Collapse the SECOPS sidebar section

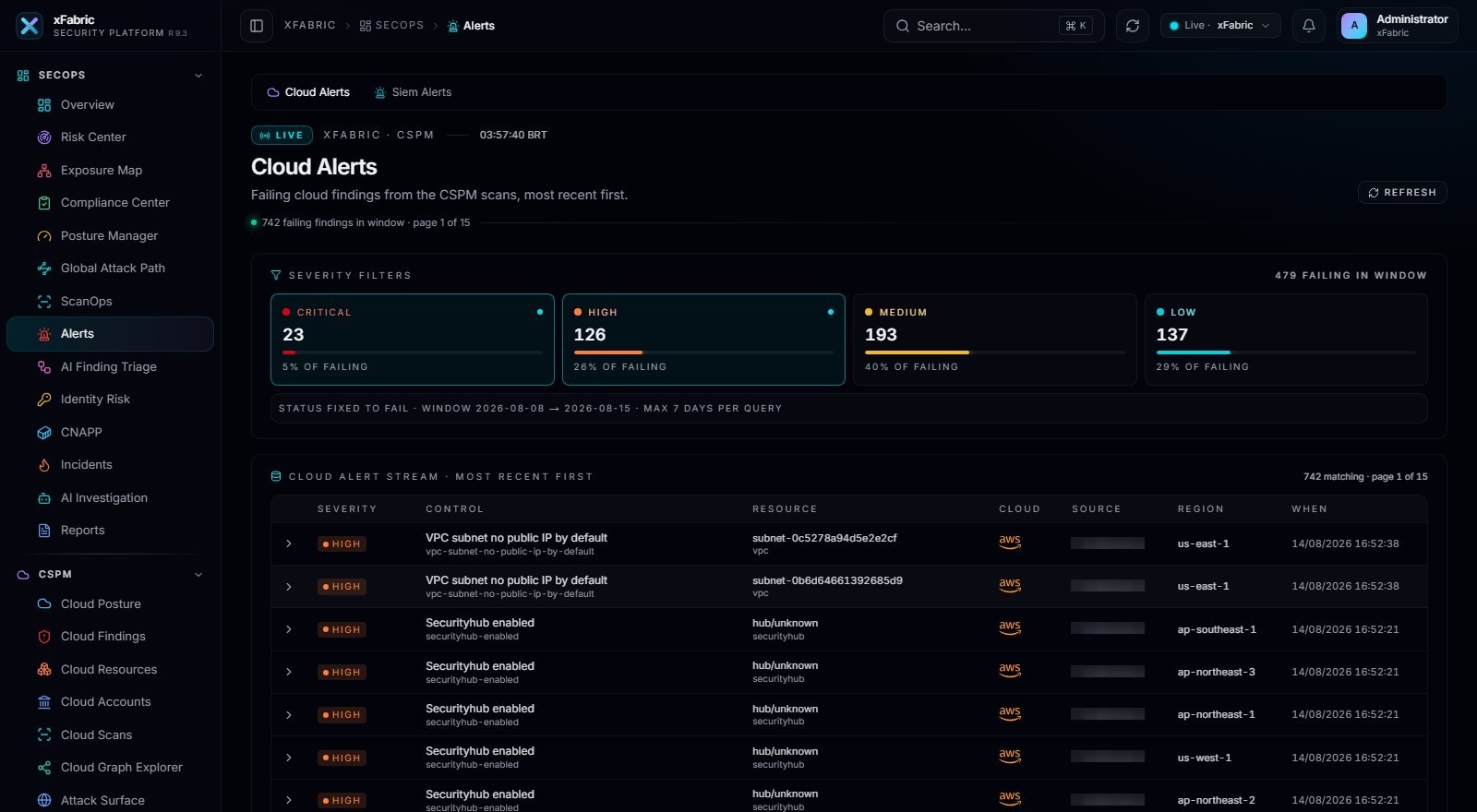(198, 76)
